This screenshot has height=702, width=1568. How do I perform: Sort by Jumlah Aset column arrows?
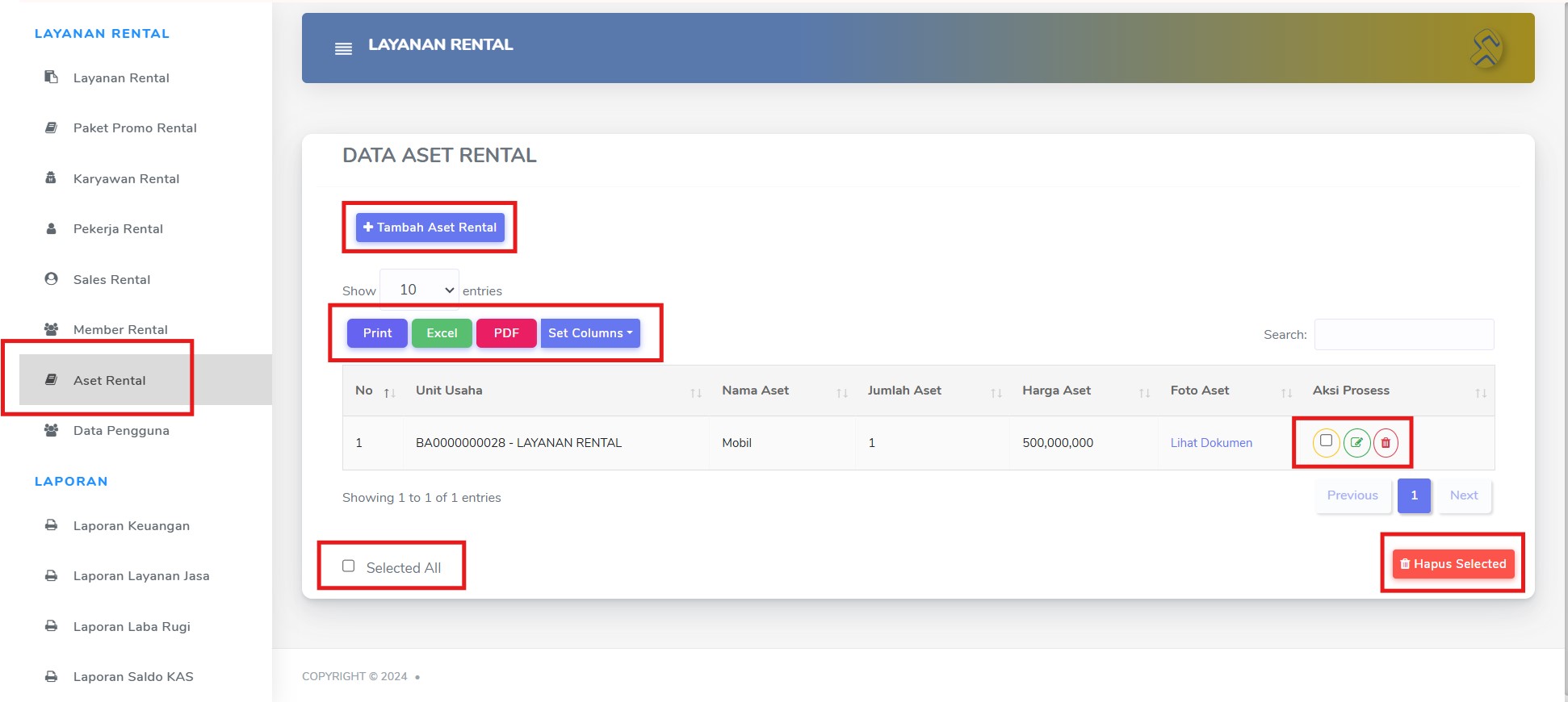[996, 393]
